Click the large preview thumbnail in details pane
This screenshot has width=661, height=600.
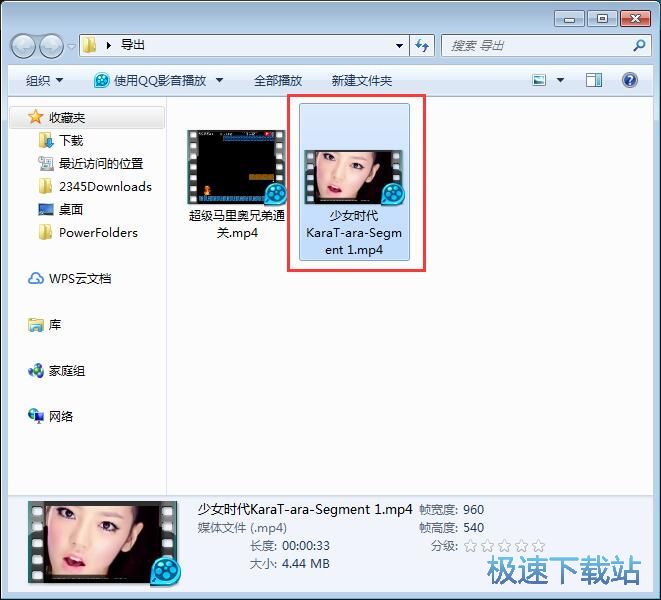[x=103, y=542]
